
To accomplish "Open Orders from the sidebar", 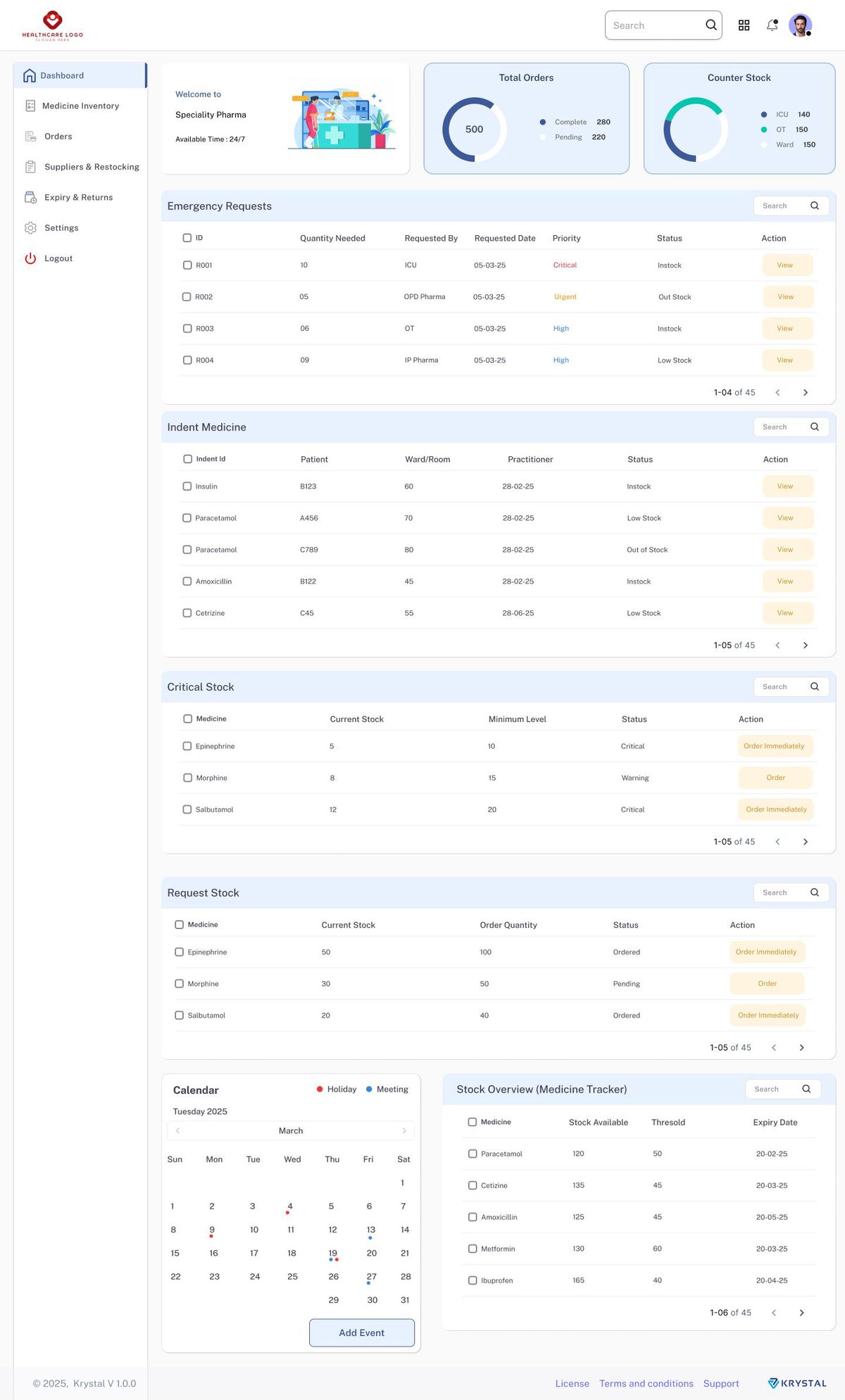I will click(x=80, y=137).
